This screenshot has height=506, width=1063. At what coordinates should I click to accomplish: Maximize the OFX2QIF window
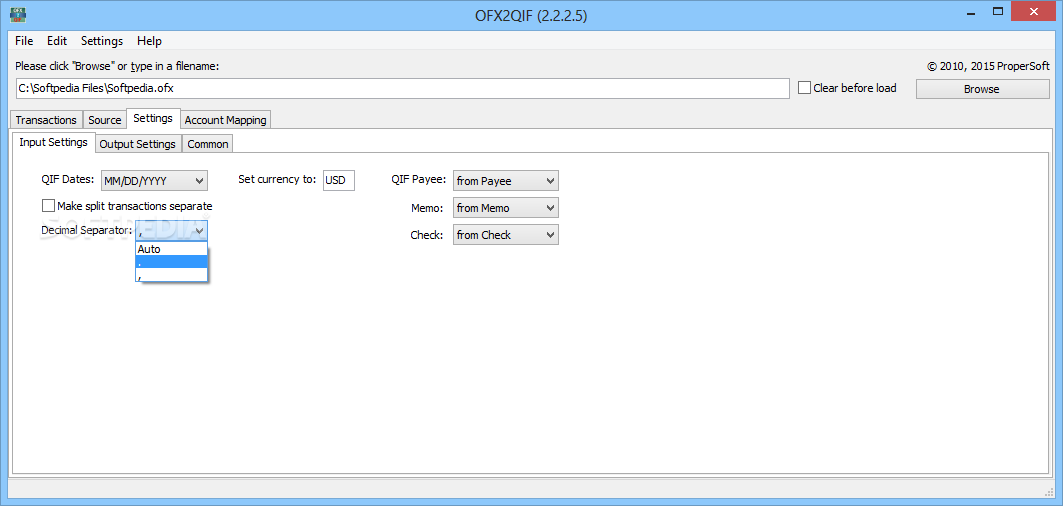point(998,11)
